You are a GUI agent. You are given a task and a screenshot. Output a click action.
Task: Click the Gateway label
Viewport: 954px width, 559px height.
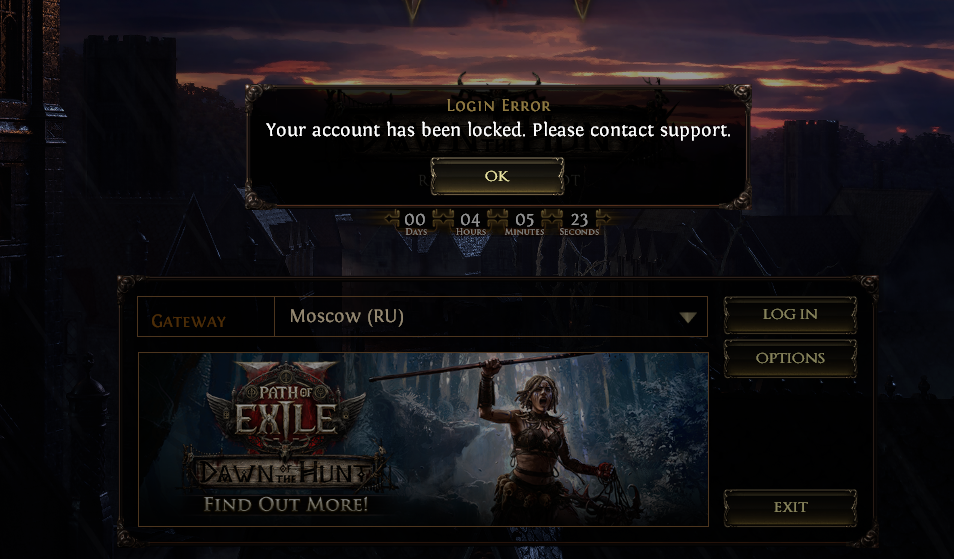click(x=188, y=321)
